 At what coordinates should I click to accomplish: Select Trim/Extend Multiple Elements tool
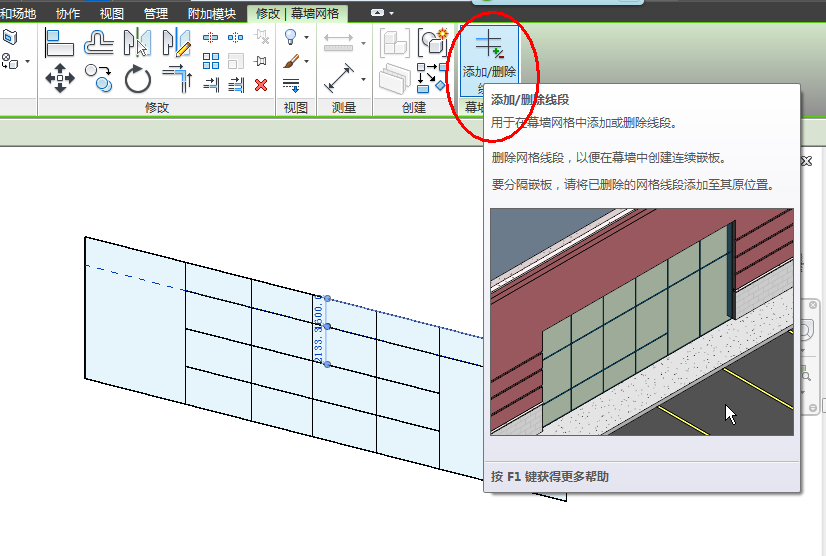point(236,84)
